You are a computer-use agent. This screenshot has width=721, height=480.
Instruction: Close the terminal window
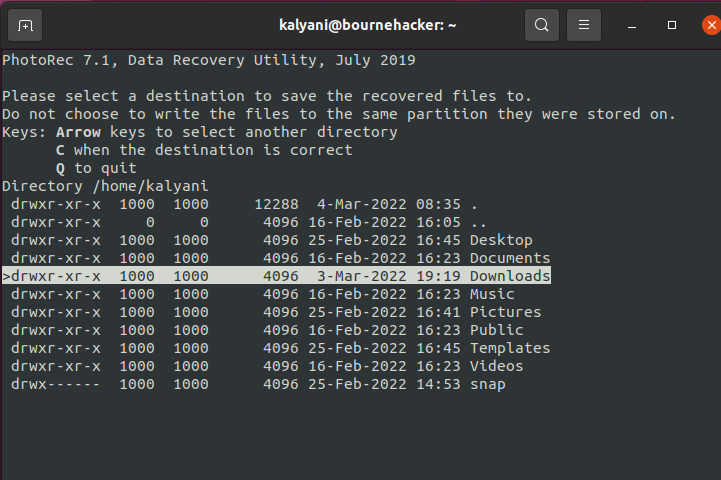(711, 25)
